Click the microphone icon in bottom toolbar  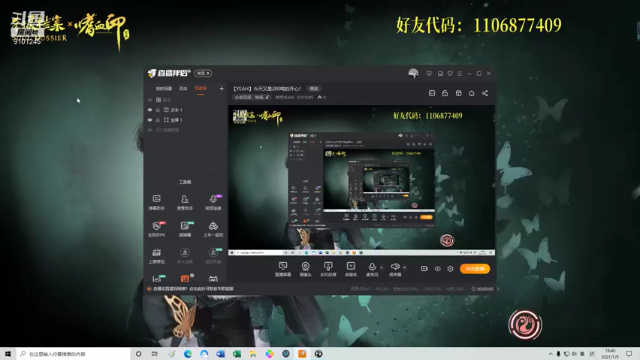tap(372, 267)
